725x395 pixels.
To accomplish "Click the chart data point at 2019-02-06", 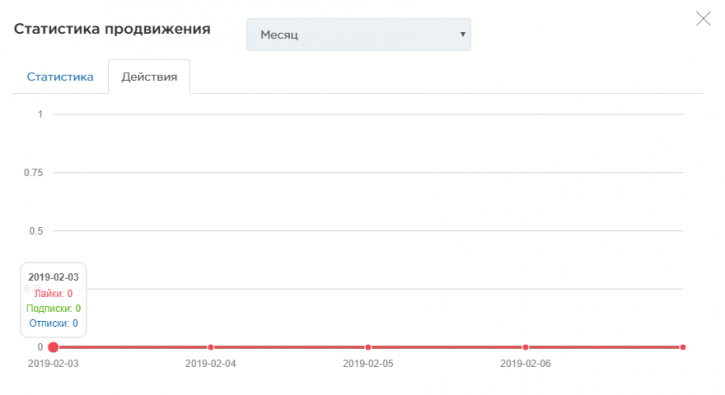I will [525, 347].
